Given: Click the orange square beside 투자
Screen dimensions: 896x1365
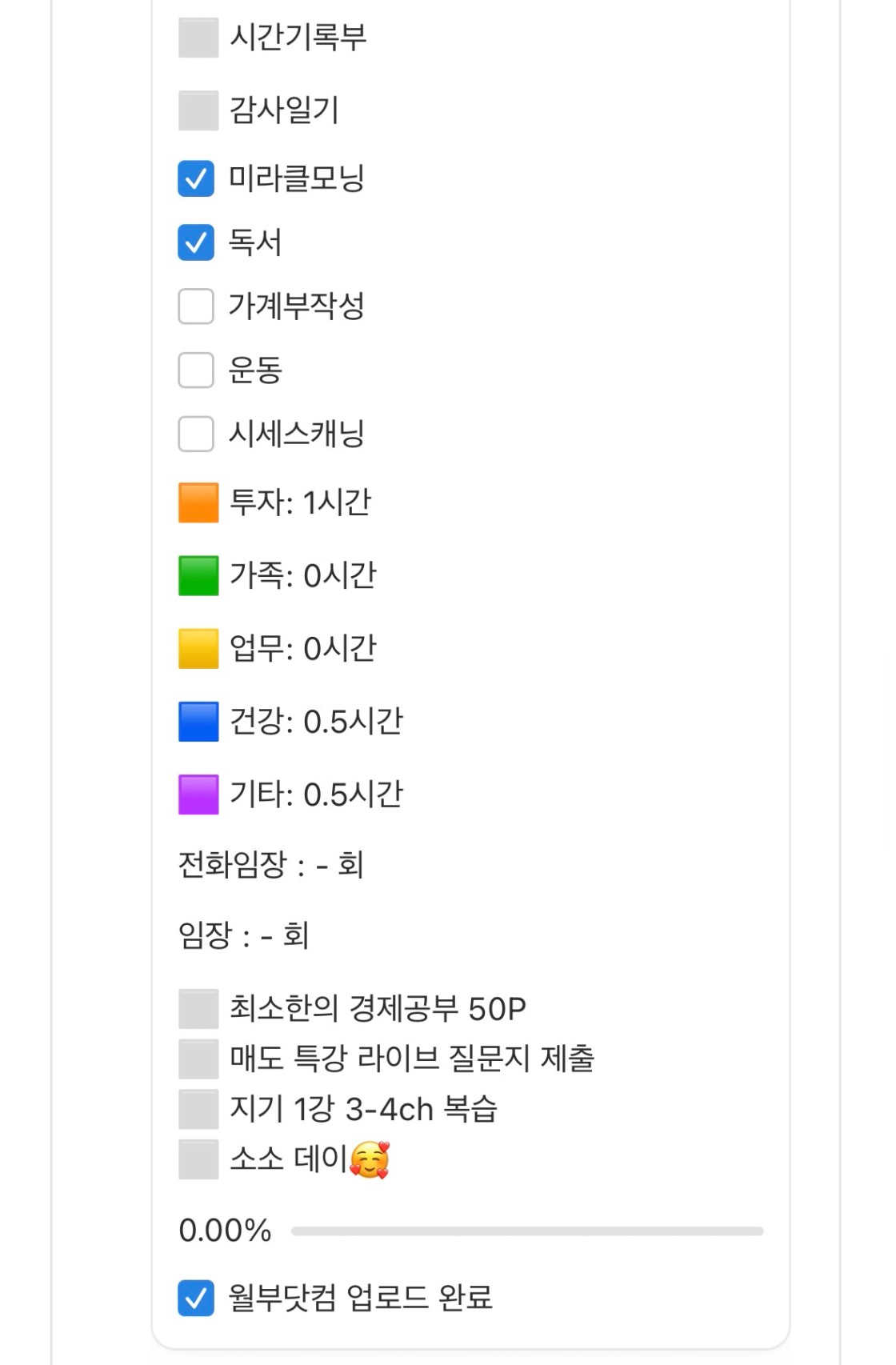Looking at the screenshot, I should click(x=198, y=503).
